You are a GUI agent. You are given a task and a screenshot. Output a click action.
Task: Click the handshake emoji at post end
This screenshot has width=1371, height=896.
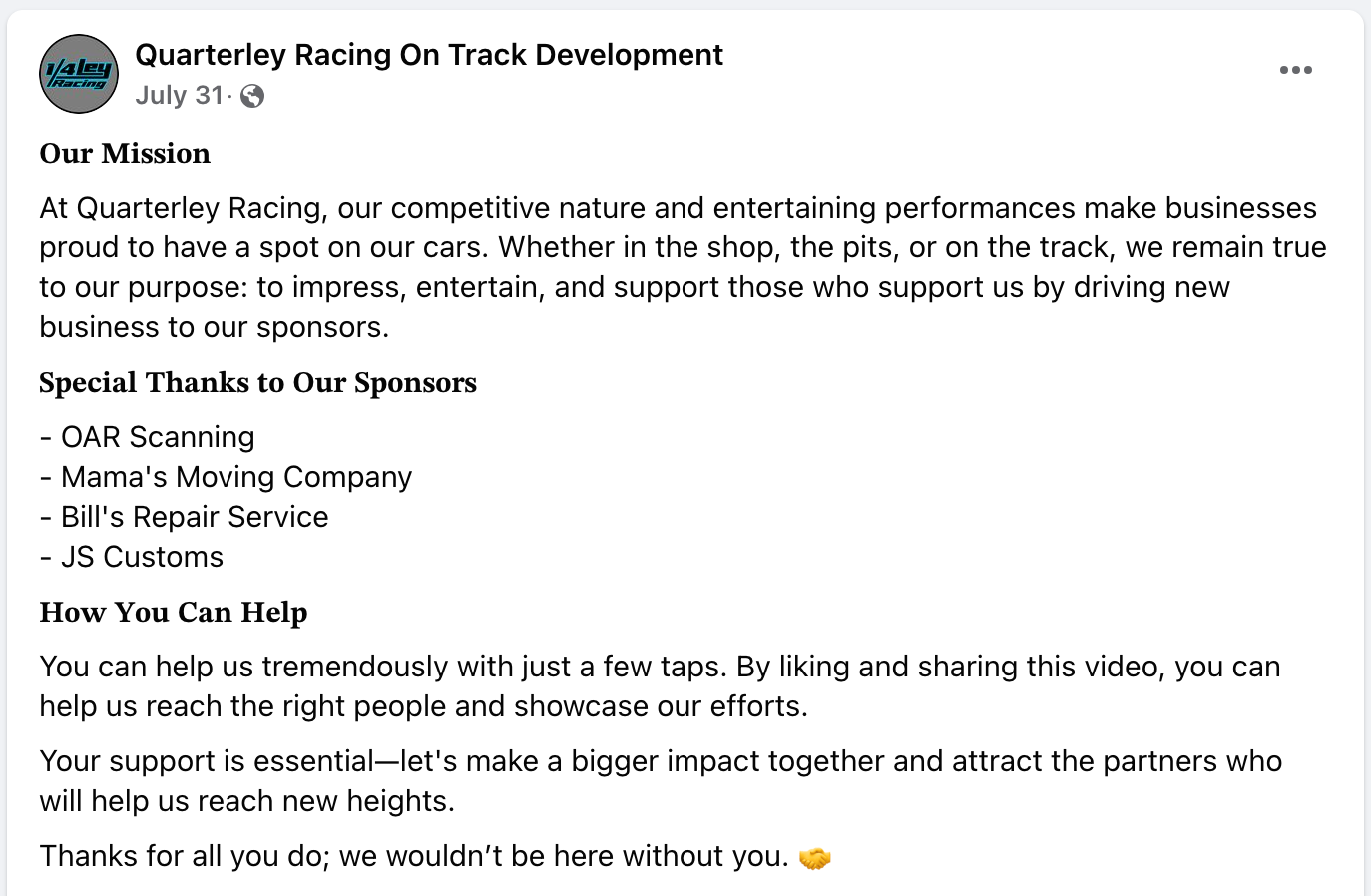point(815,857)
